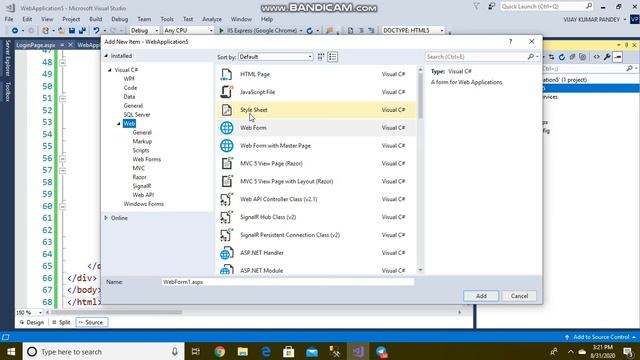The height and width of the screenshot is (360, 640).
Task: Select the JavaScript File item icon
Action: coord(227,92)
